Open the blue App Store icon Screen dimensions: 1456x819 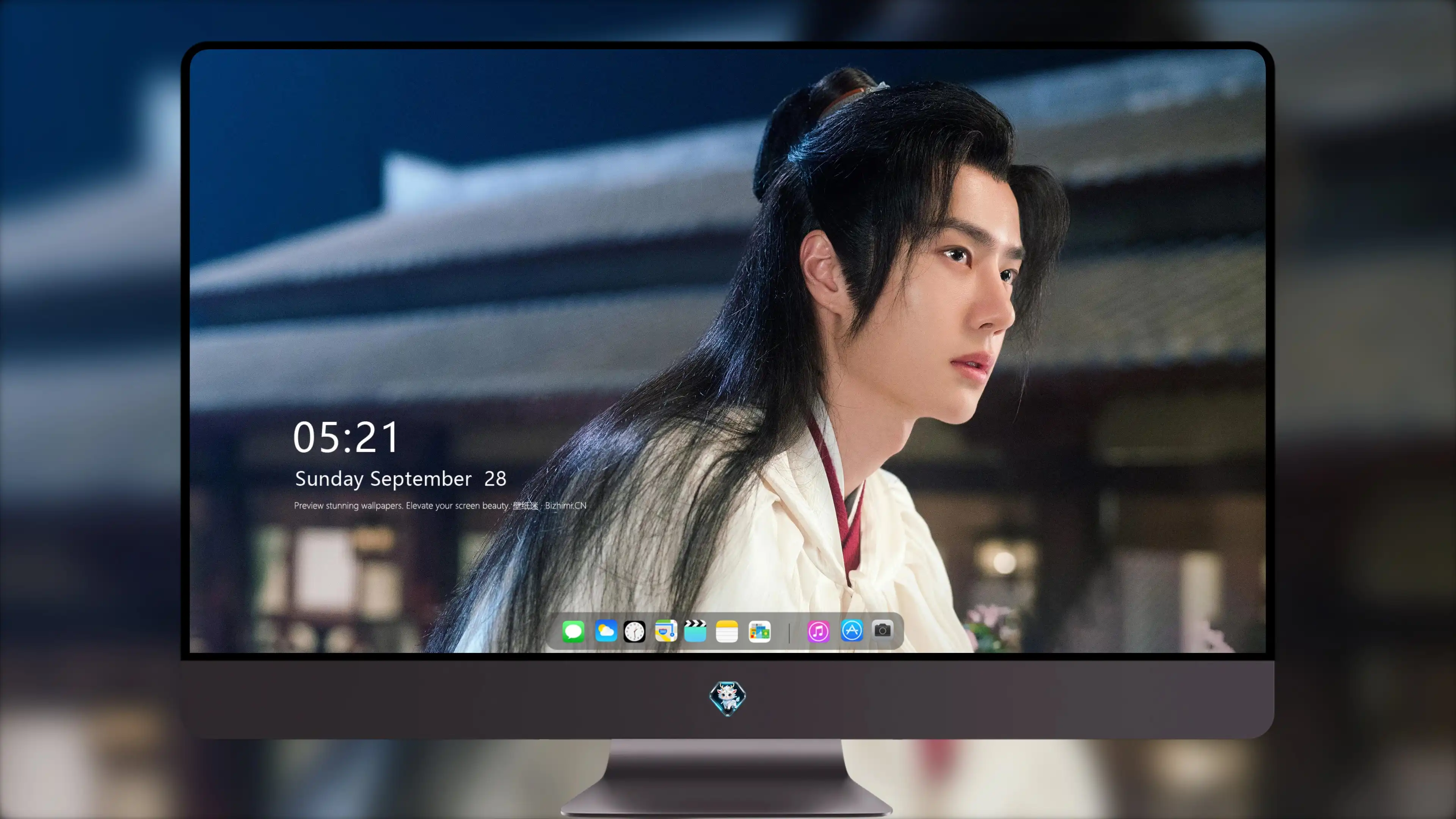851,630
